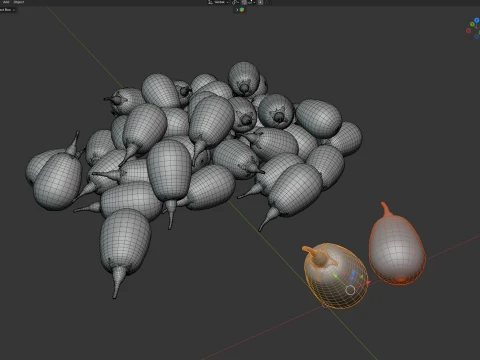
Task: Click the dim blue negative Z gizmo circle
Action: (x=477, y=36)
